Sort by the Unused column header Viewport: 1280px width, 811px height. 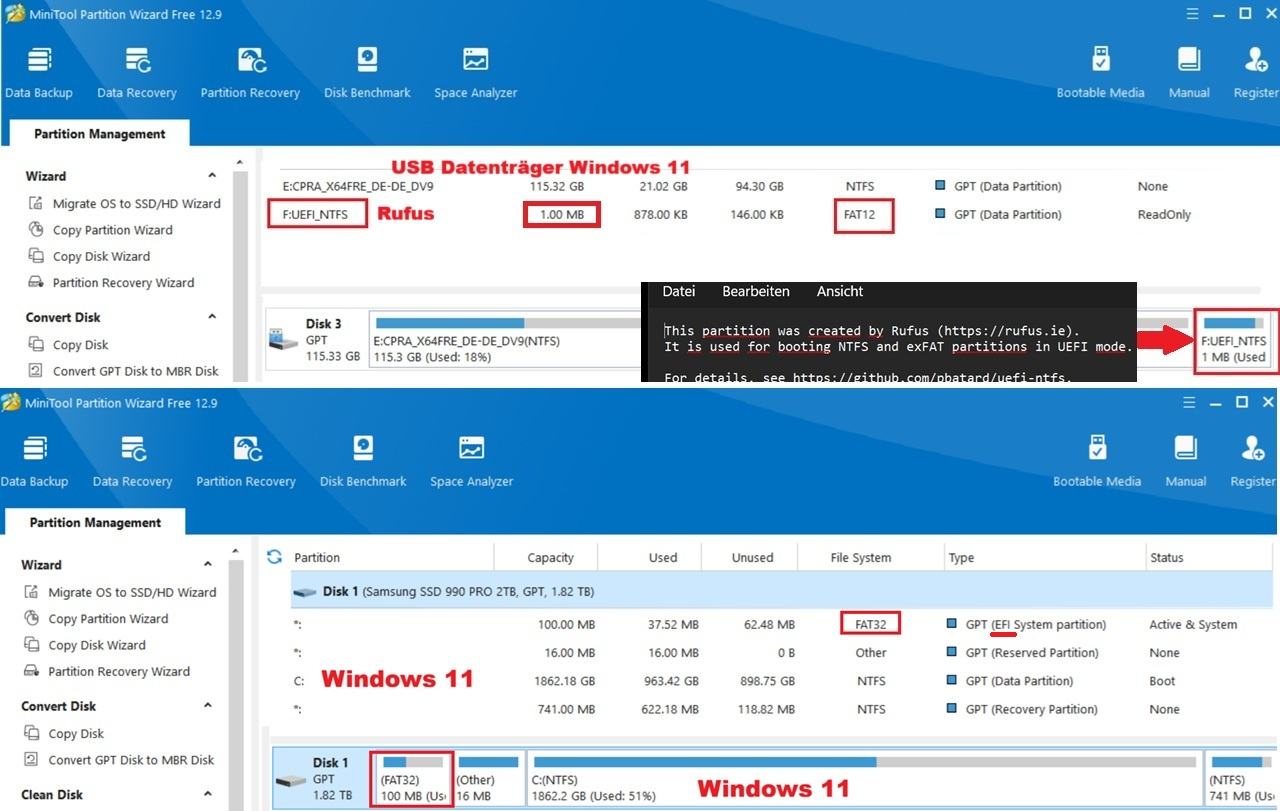753,557
